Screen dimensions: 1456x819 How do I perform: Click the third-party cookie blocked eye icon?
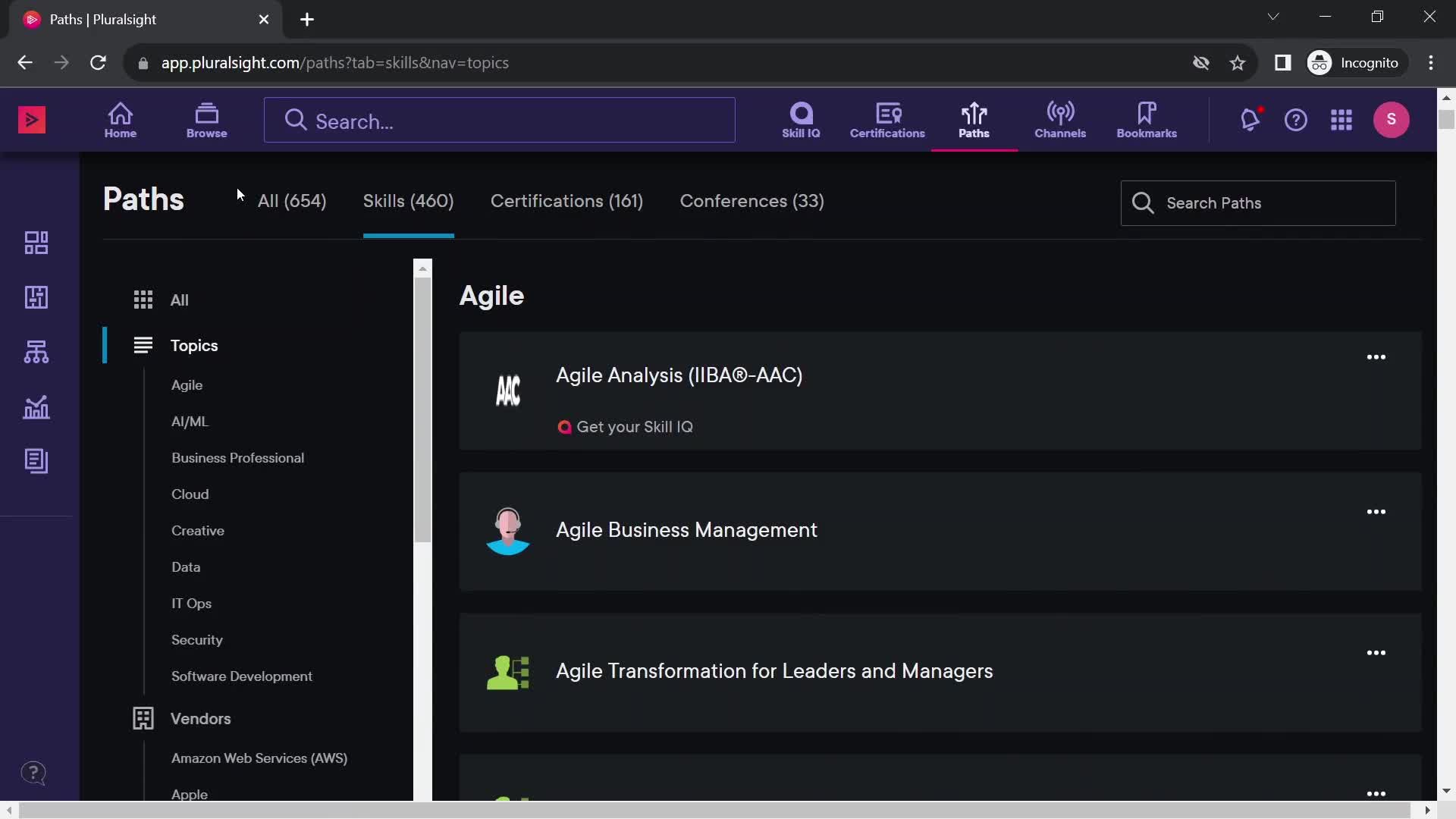point(1201,63)
